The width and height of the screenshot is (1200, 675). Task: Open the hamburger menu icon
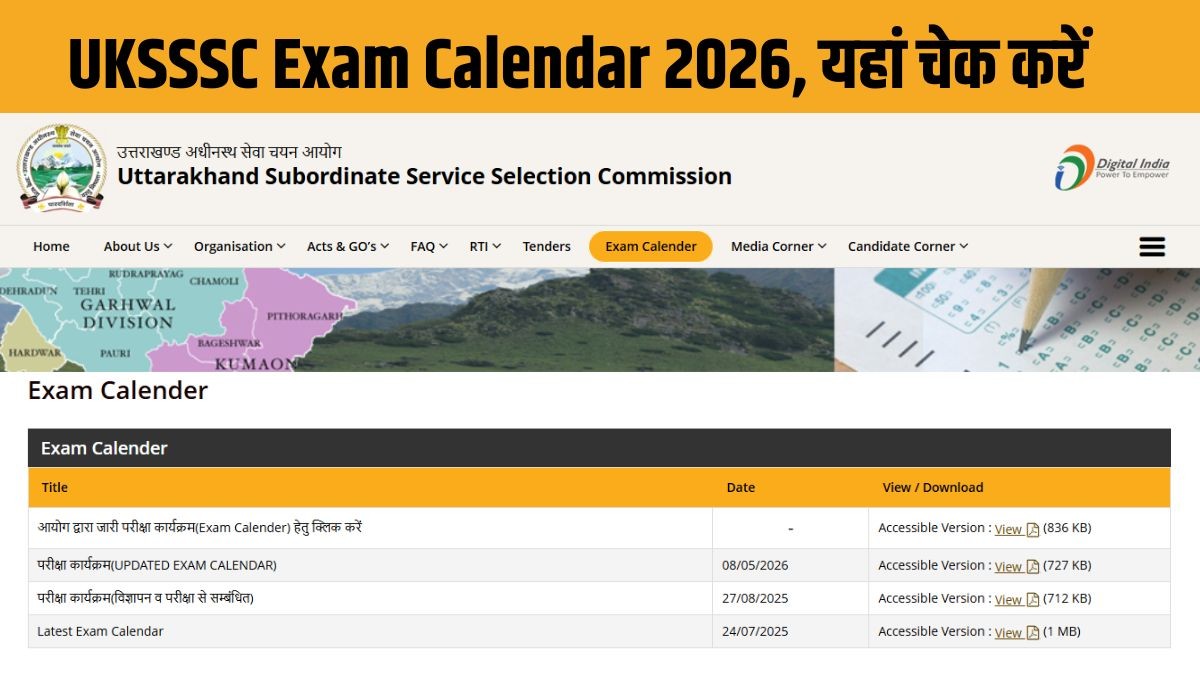click(x=1152, y=247)
